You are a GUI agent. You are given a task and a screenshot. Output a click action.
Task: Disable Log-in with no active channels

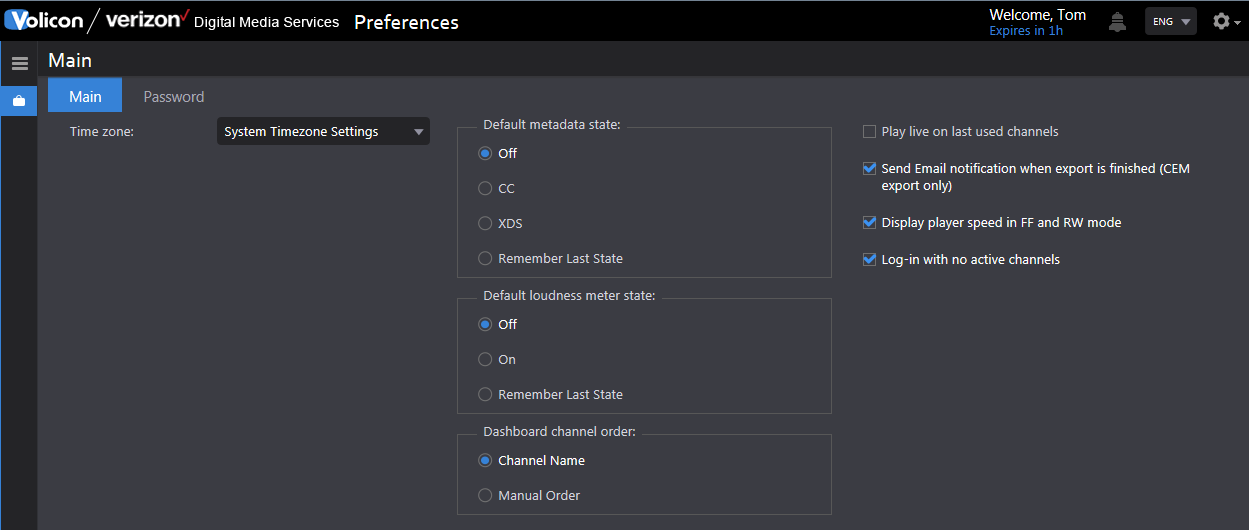869,259
